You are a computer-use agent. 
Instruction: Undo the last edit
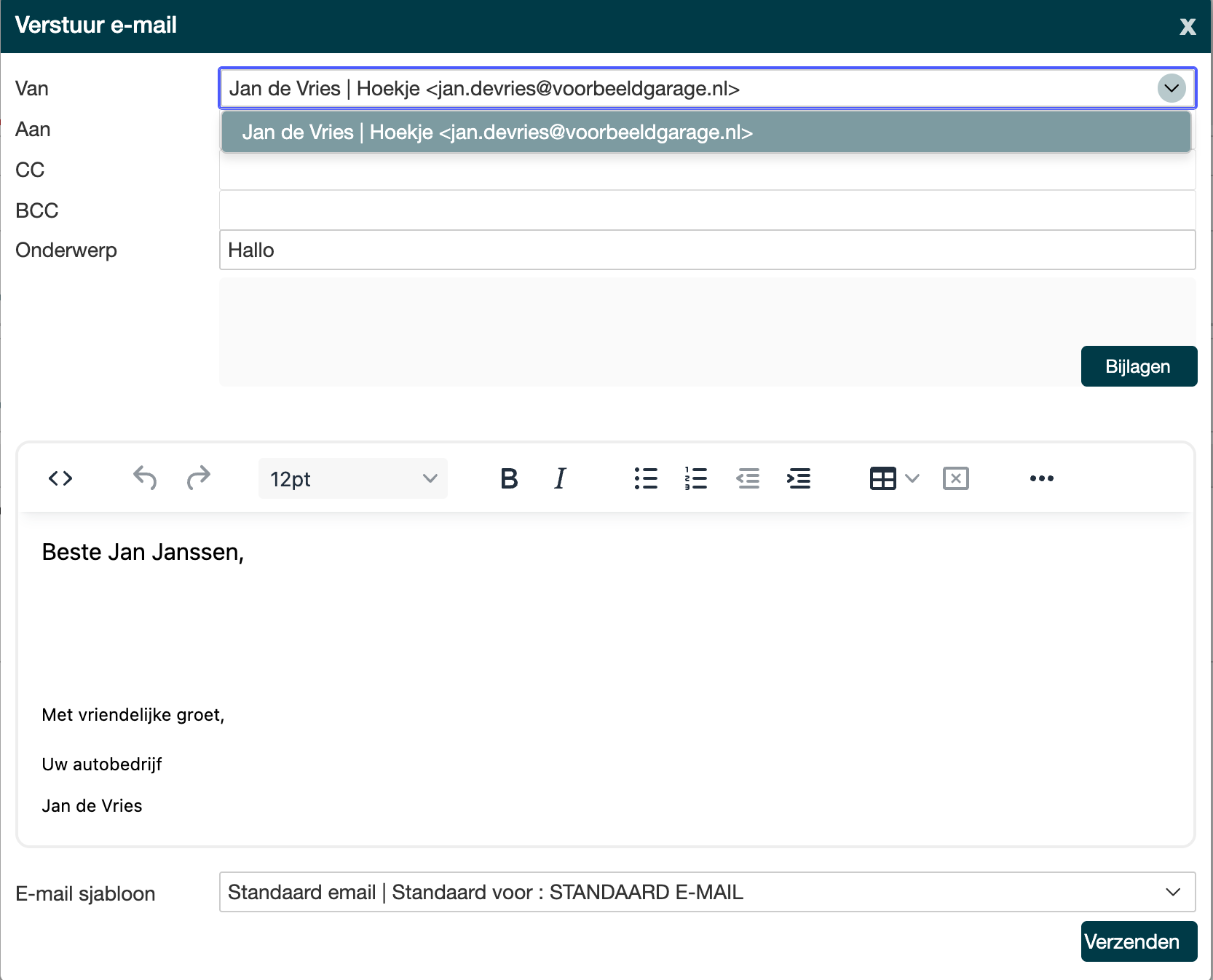point(145,479)
